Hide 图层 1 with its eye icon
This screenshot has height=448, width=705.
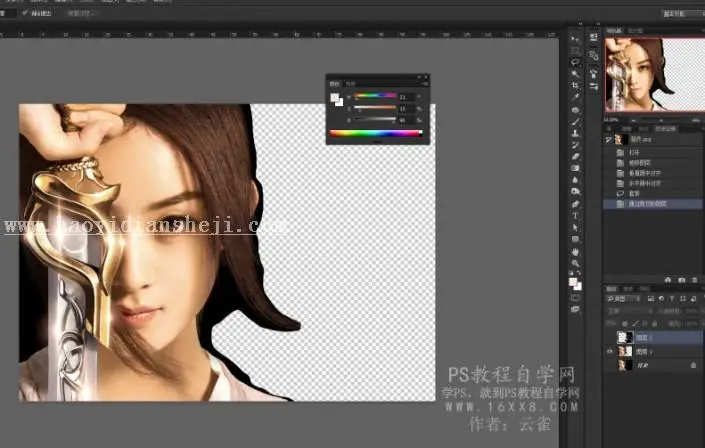[610, 351]
